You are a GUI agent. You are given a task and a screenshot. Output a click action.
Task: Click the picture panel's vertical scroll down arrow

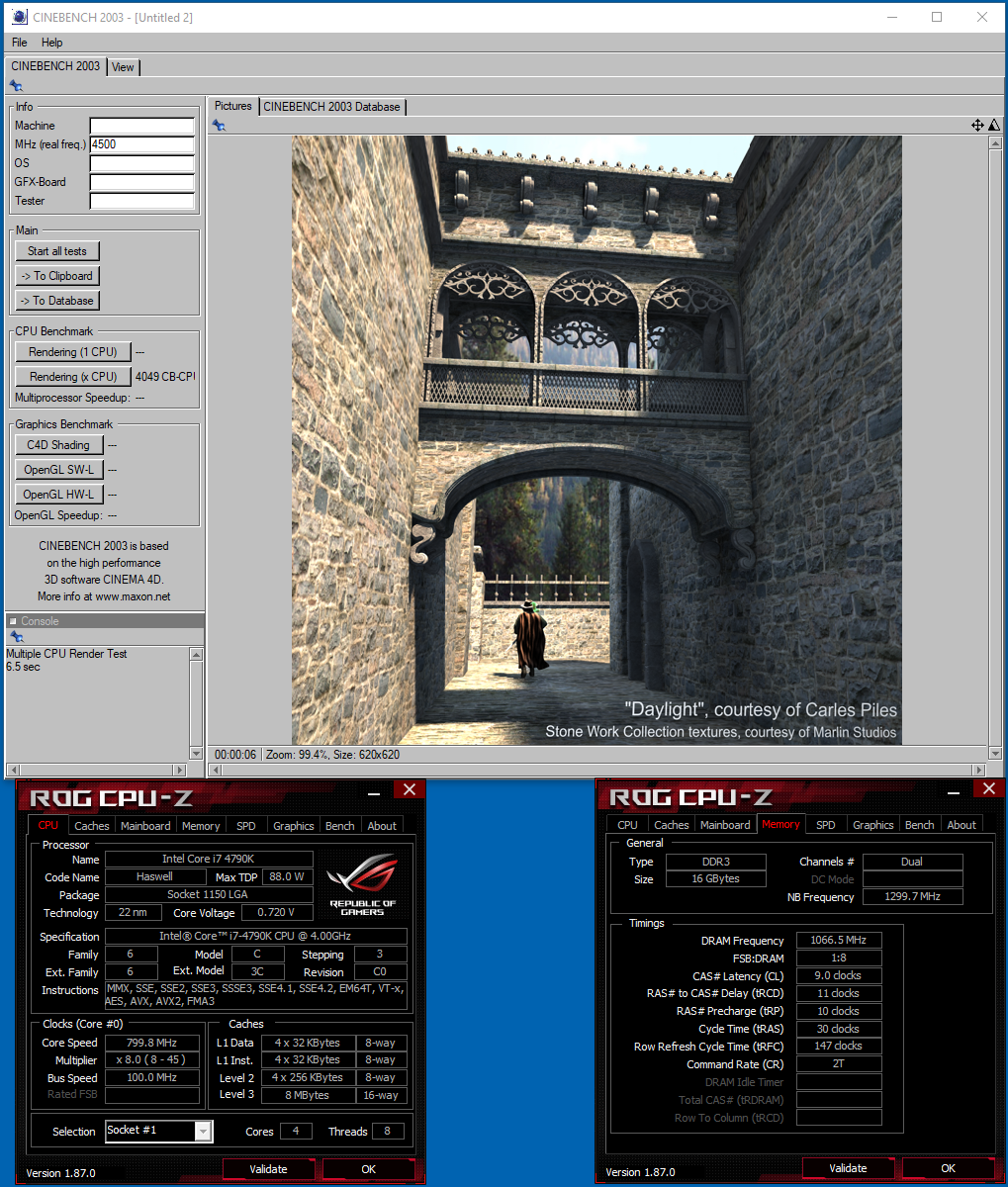995,755
